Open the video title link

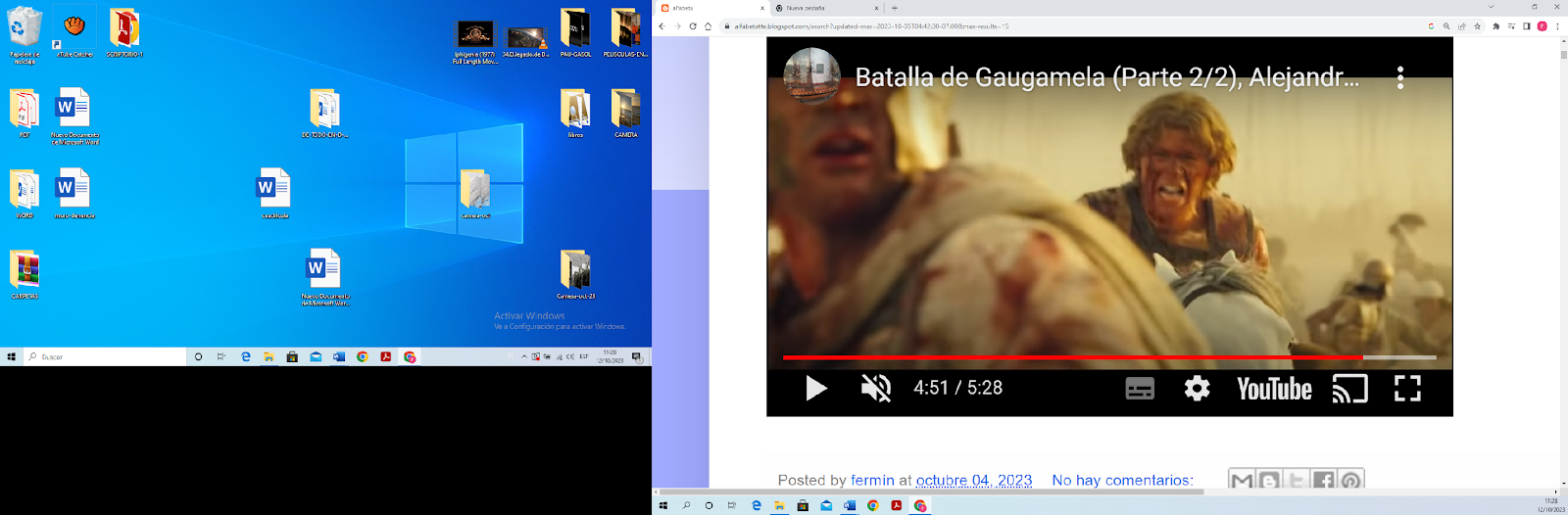(1107, 77)
